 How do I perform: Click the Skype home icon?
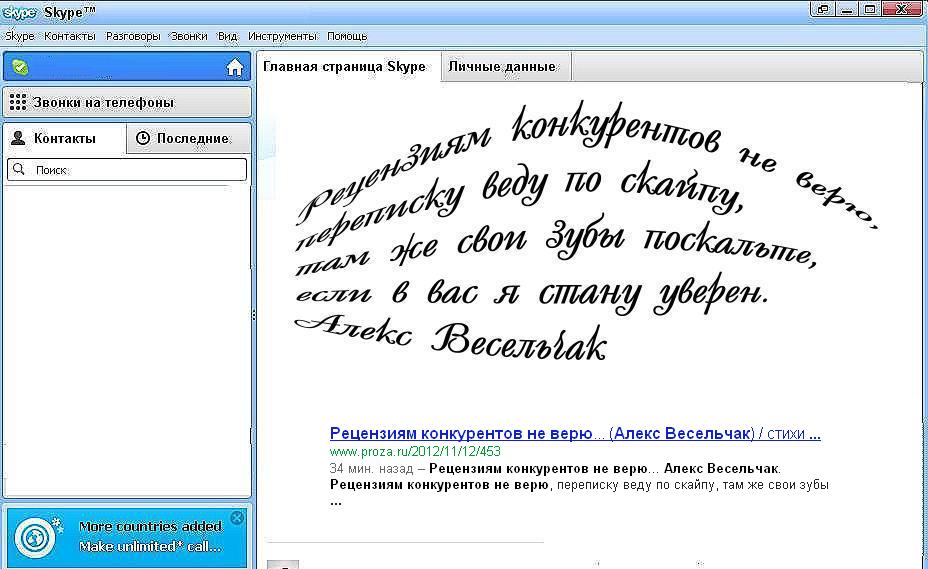(x=235, y=67)
